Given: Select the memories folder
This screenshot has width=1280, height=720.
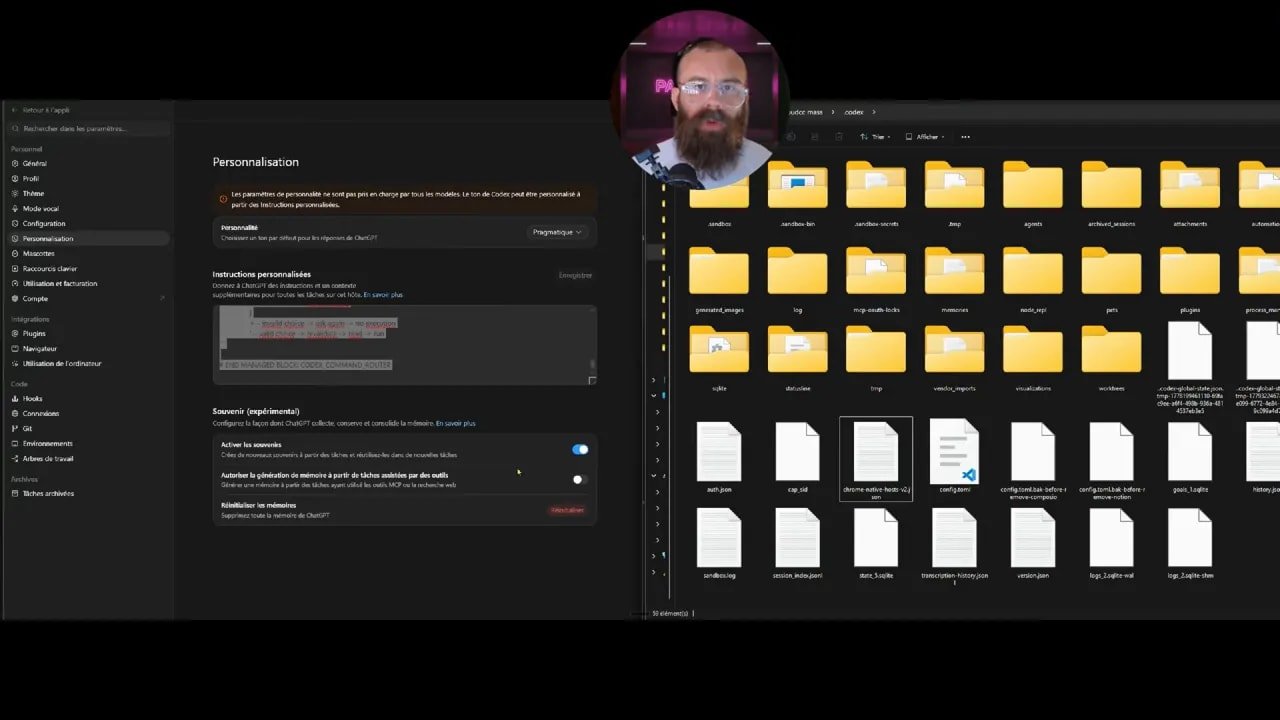Looking at the screenshot, I should [x=954, y=280].
